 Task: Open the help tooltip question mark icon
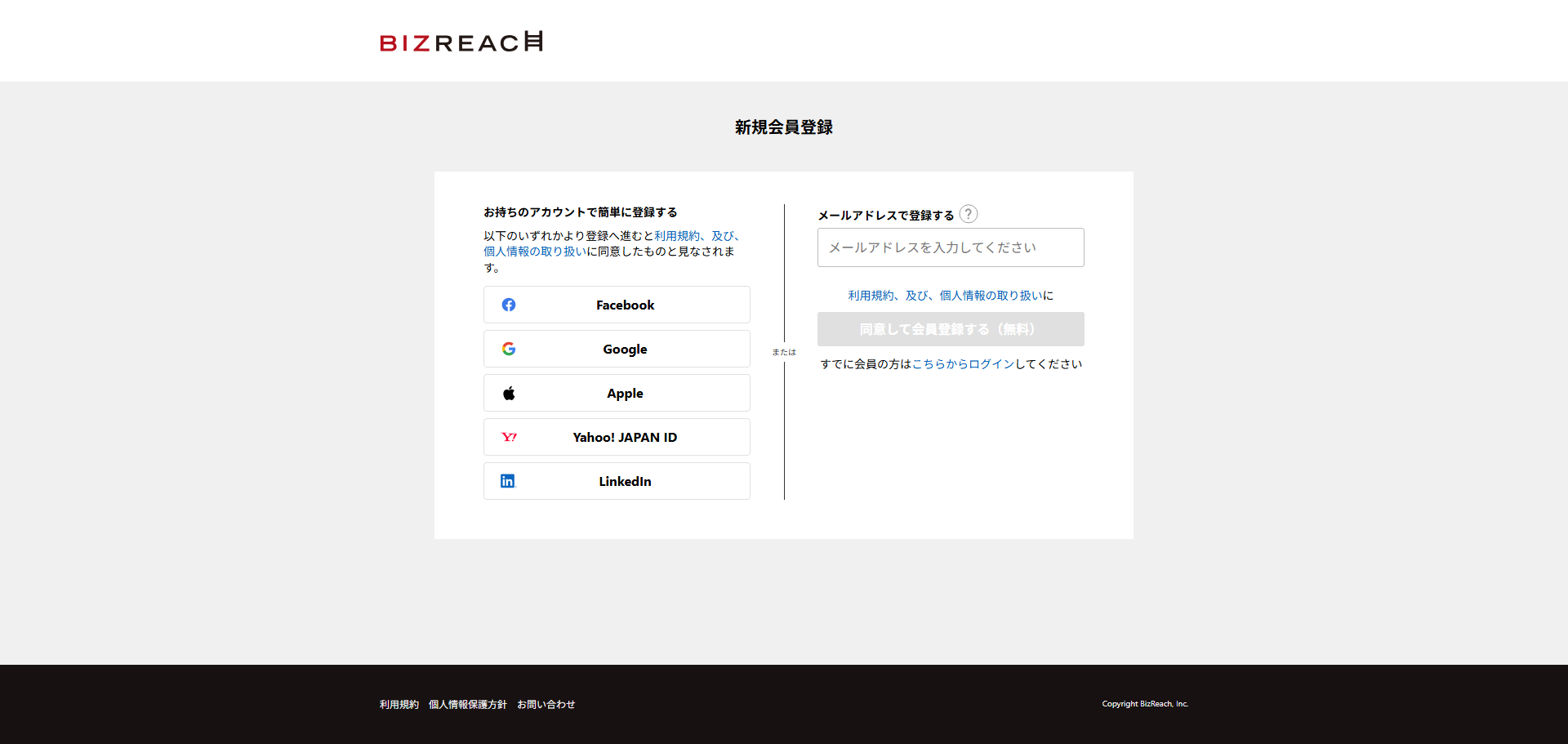pos(969,214)
